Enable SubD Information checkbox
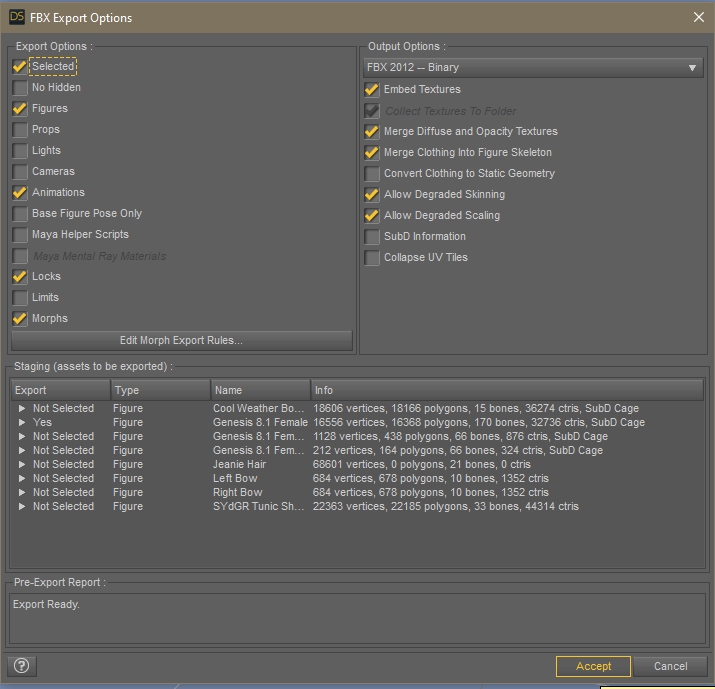This screenshot has width=715, height=689. pyautogui.click(x=372, y=236)
